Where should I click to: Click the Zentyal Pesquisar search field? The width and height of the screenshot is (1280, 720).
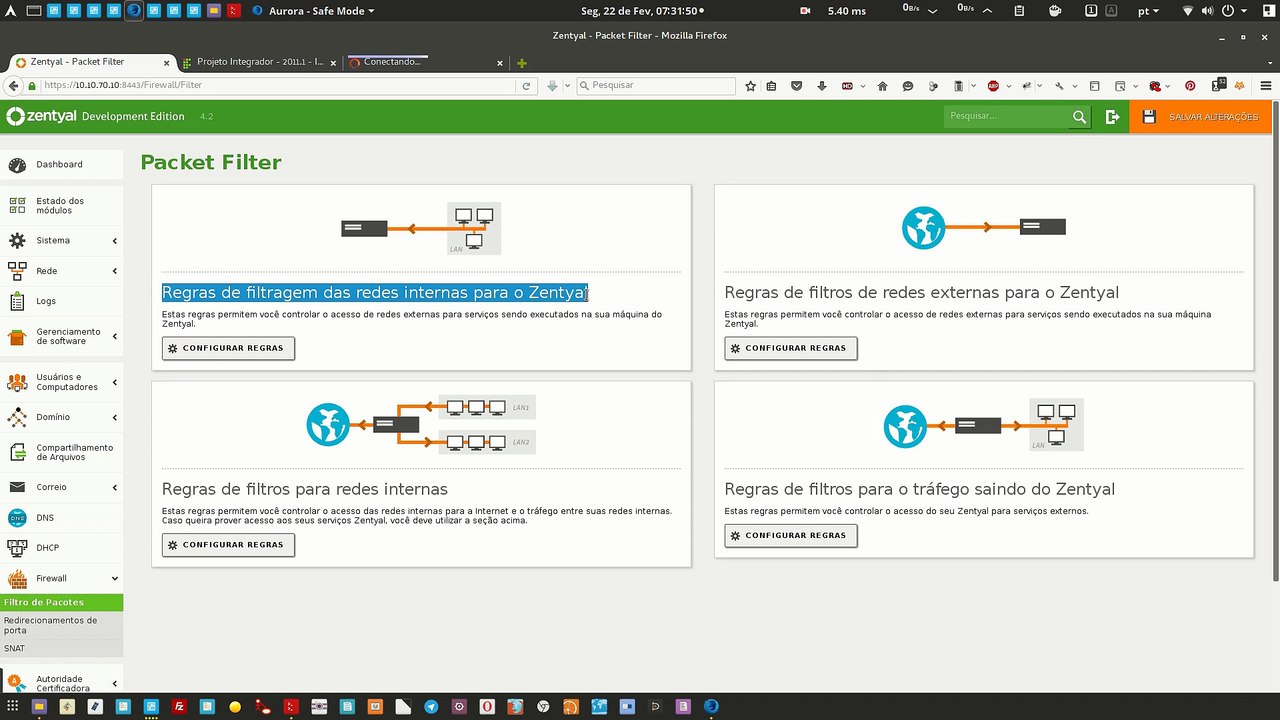pyautogui.click(x=1006, y=117)
